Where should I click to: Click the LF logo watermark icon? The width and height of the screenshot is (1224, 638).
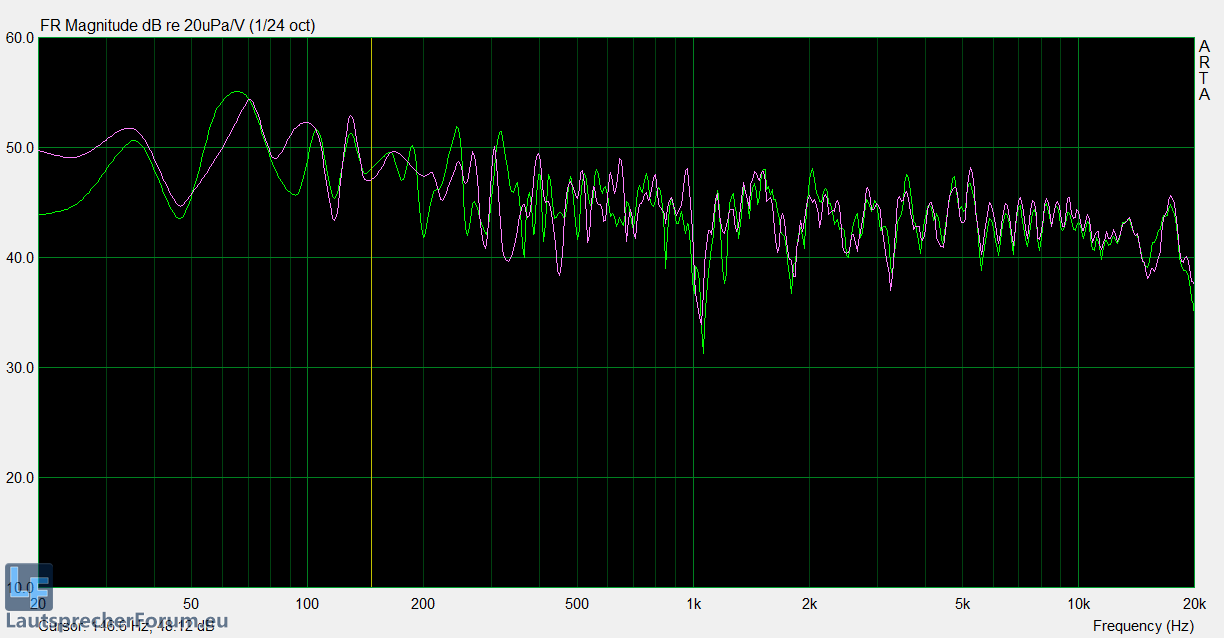[28, 587]
